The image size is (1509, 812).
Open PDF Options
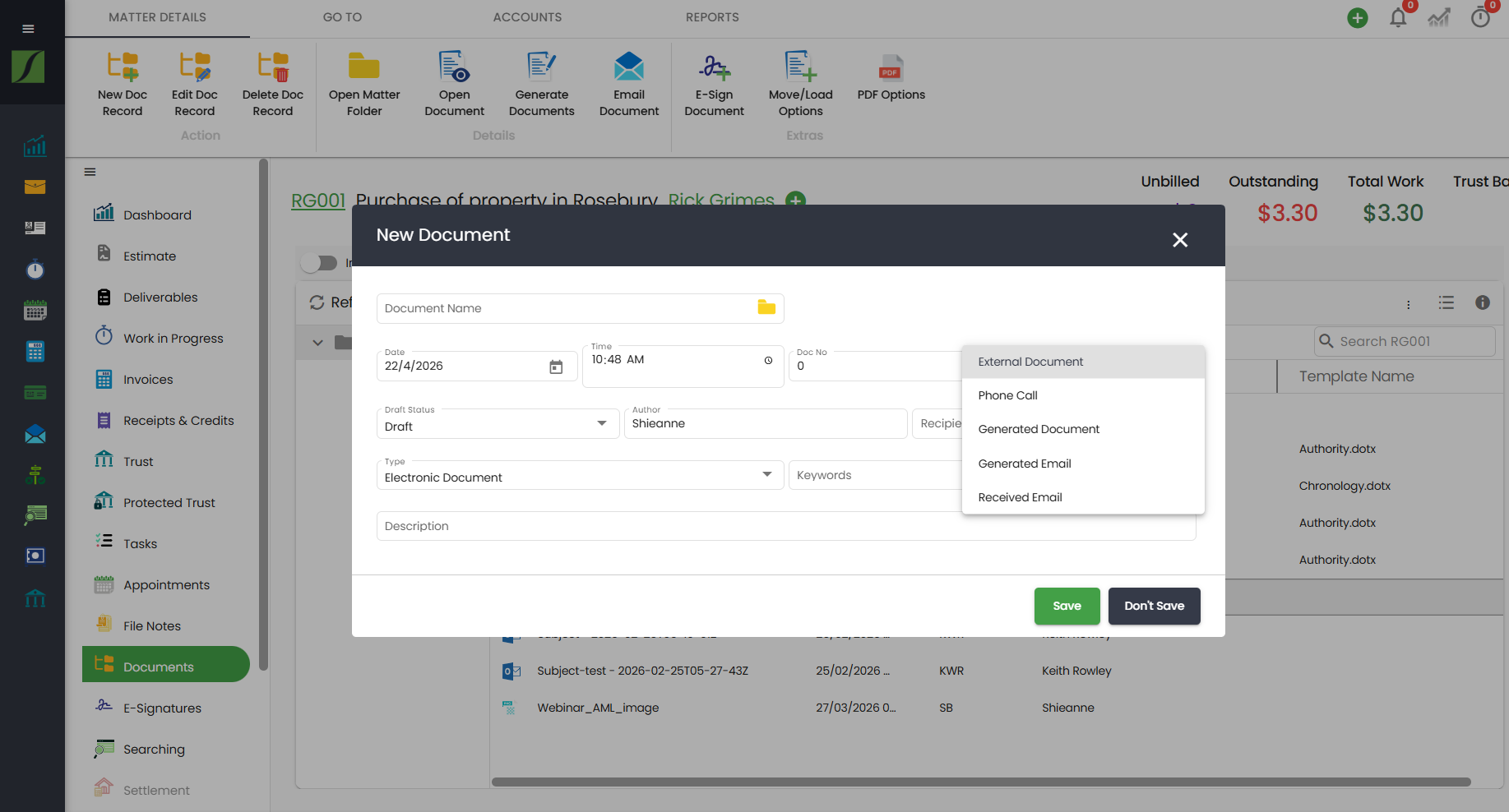coord(891,69)
